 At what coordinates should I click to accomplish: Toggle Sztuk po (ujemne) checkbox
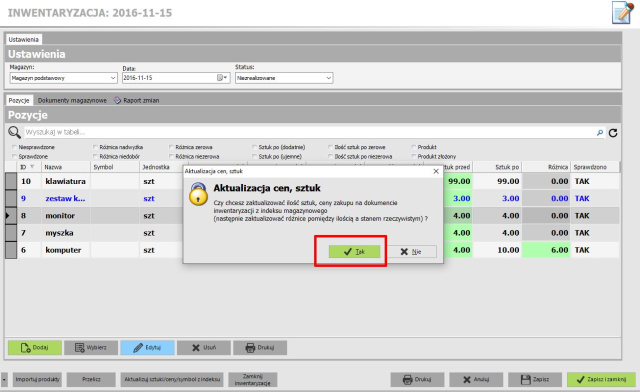255,156
